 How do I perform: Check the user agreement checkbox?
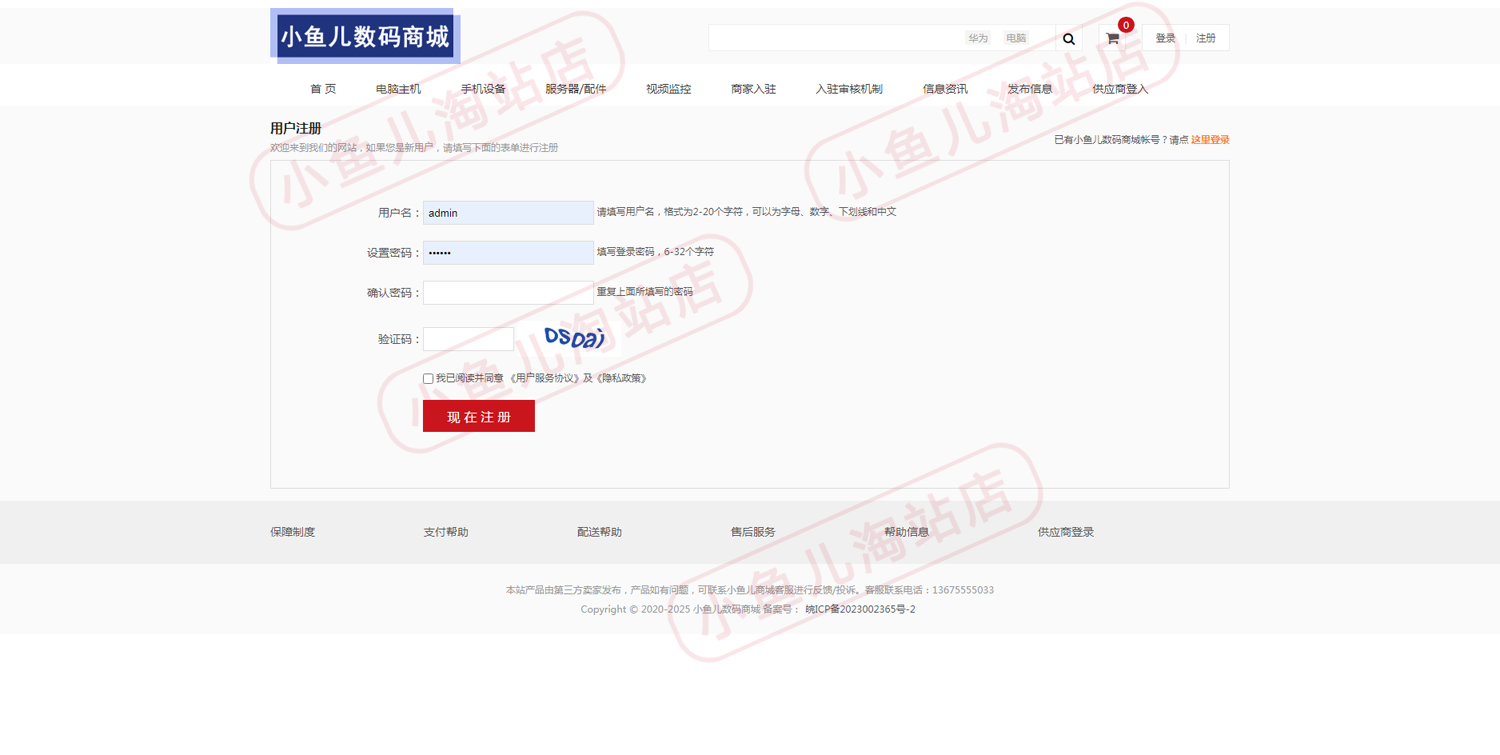[428, 379]
